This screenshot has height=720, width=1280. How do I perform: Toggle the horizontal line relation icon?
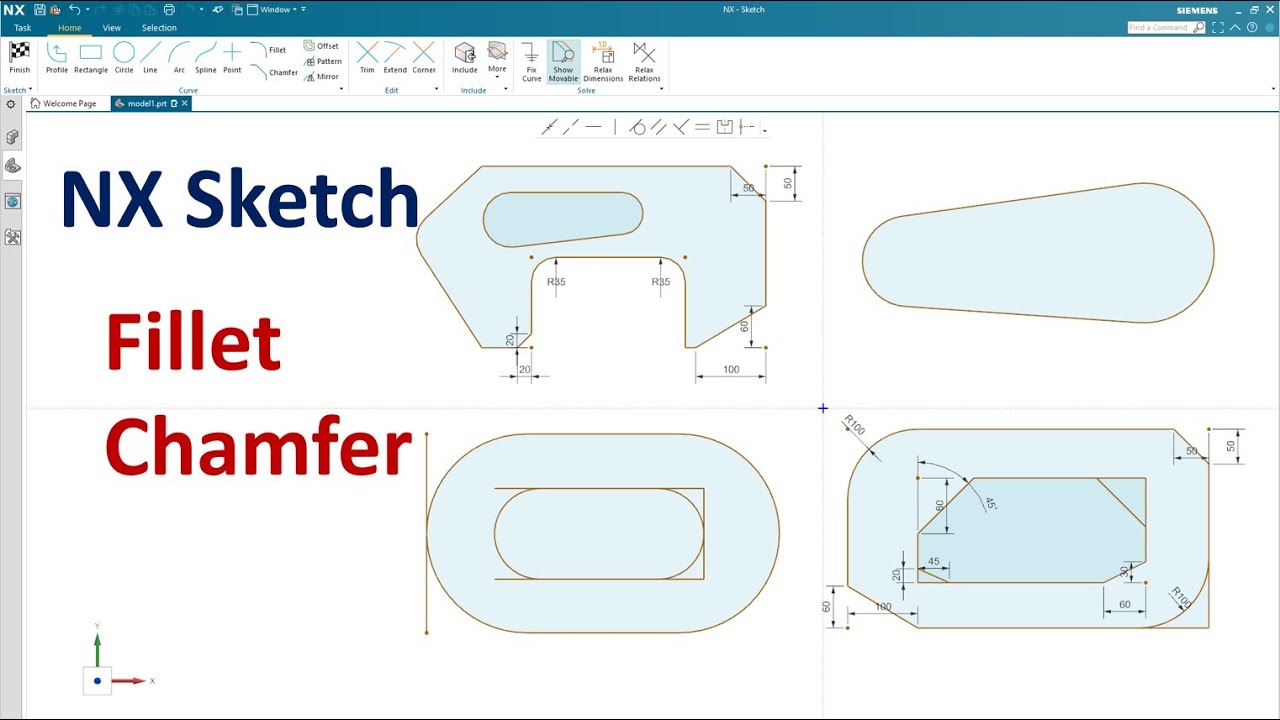(x=594, y=127)
